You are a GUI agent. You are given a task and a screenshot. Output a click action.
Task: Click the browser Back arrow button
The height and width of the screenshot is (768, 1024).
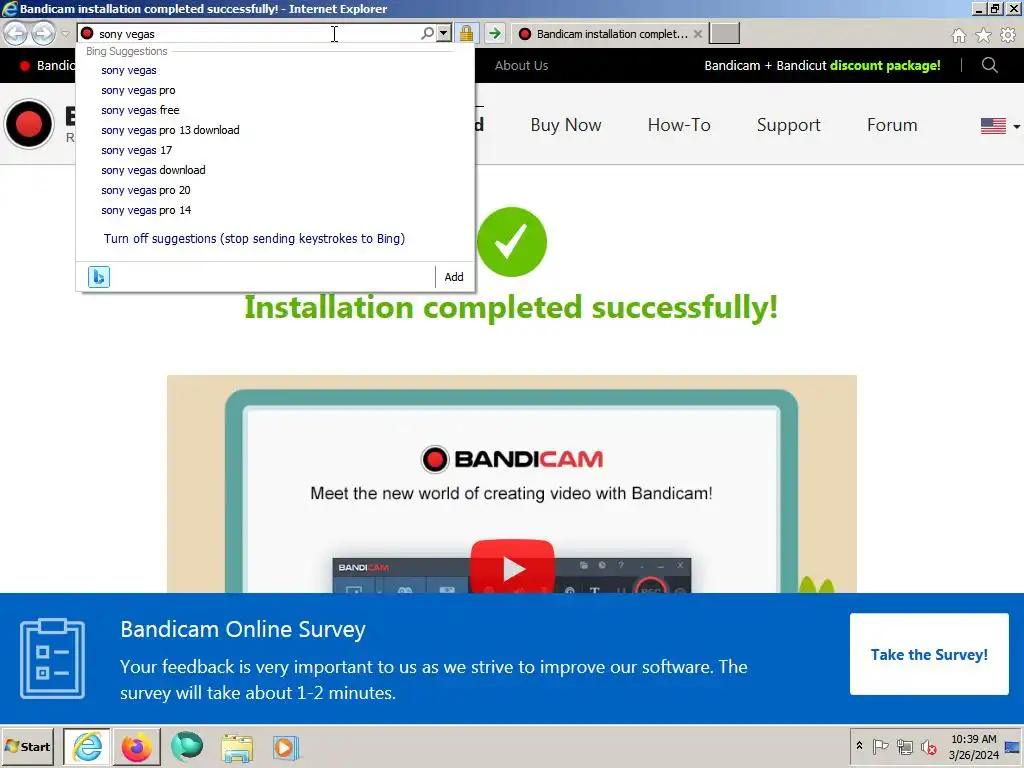tap(16, 33)
